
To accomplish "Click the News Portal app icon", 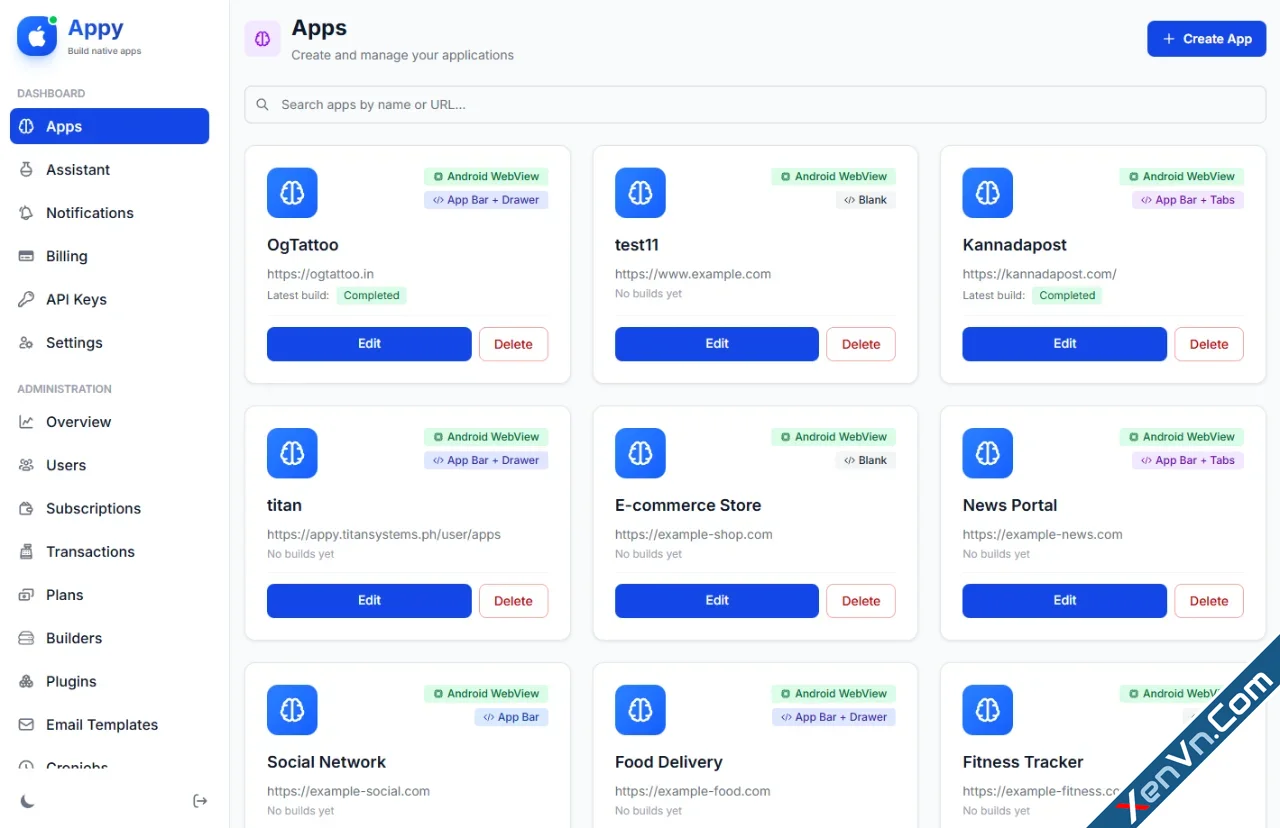I will pyautogui.click(x=987, y=453).
